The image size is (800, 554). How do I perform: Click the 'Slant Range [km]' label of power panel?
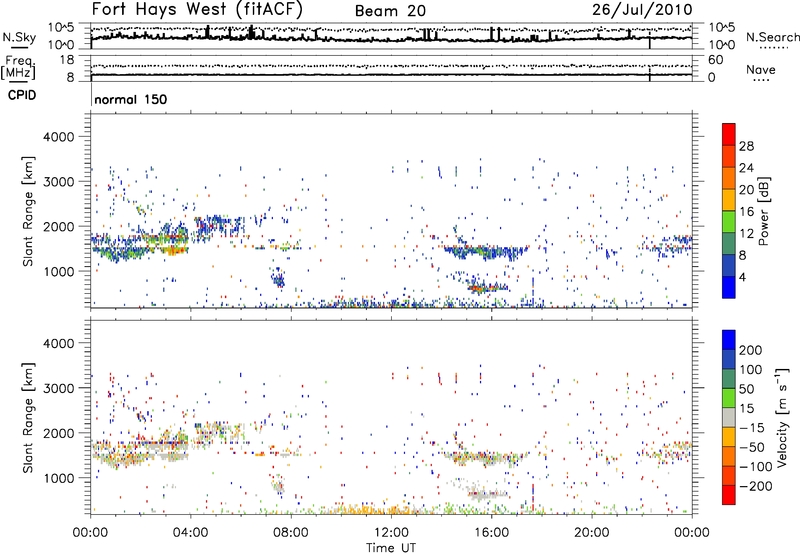tap(28, 211)
